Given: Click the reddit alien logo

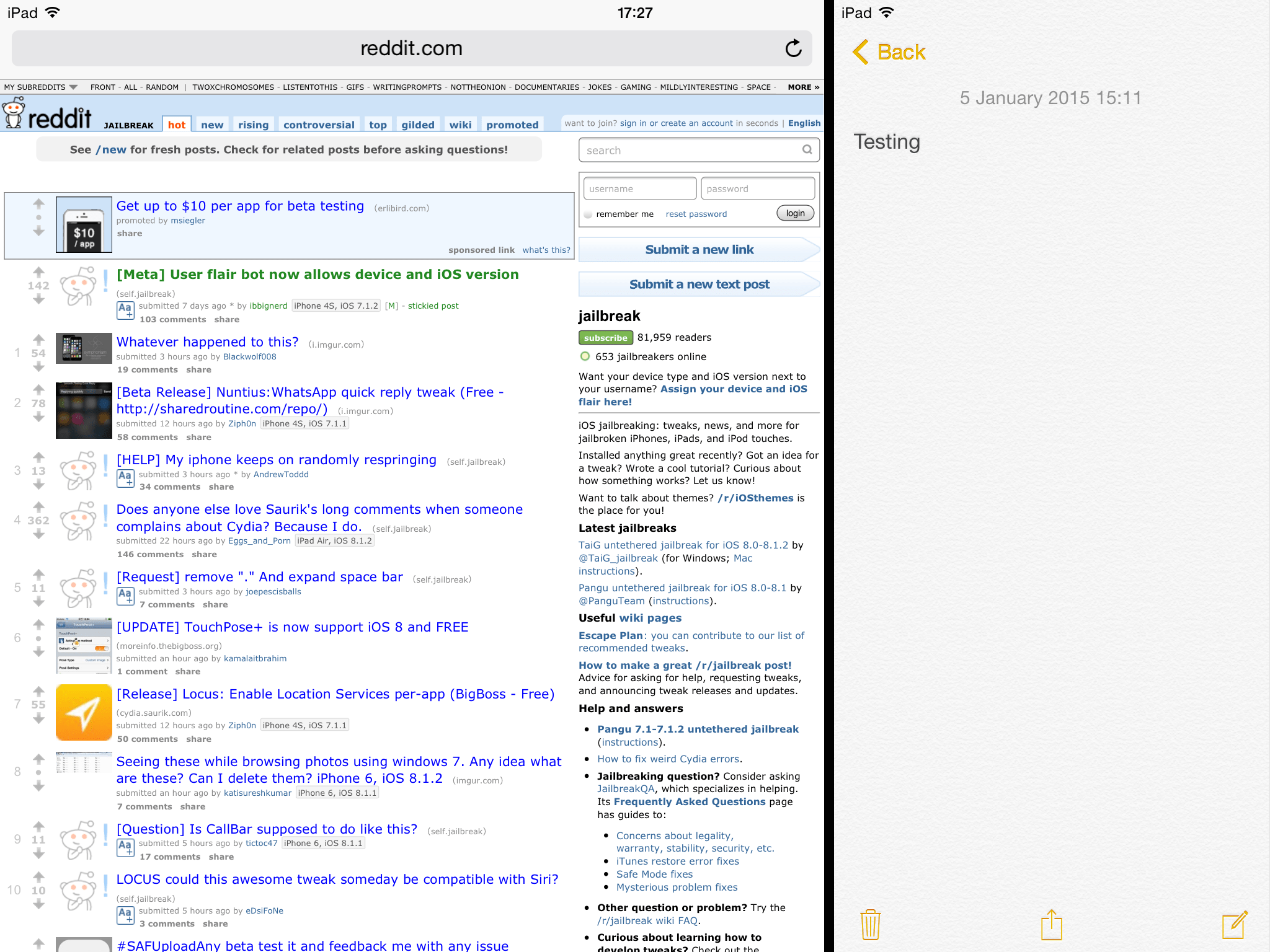Looking at the screenshot, I should 14,115.
